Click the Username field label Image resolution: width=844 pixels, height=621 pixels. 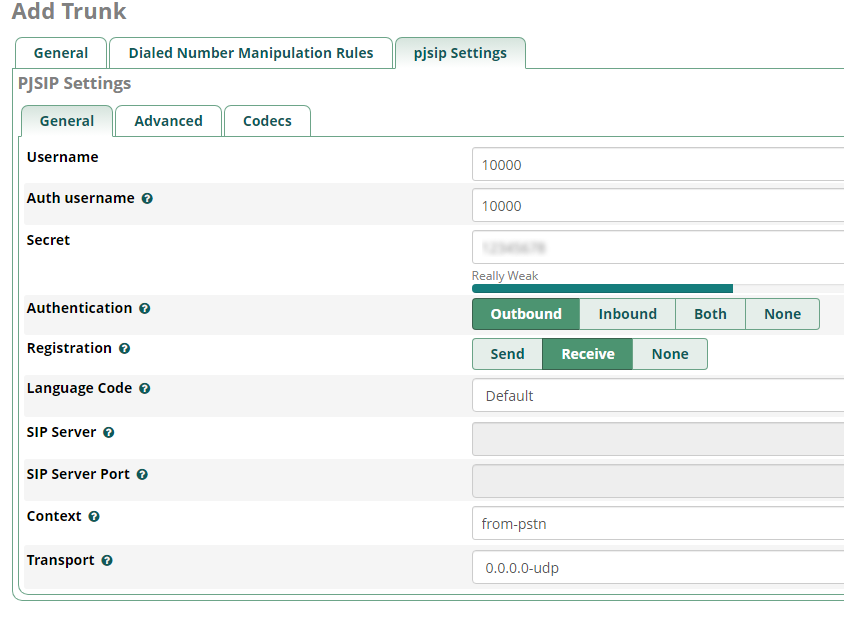(x=62, y=157)
